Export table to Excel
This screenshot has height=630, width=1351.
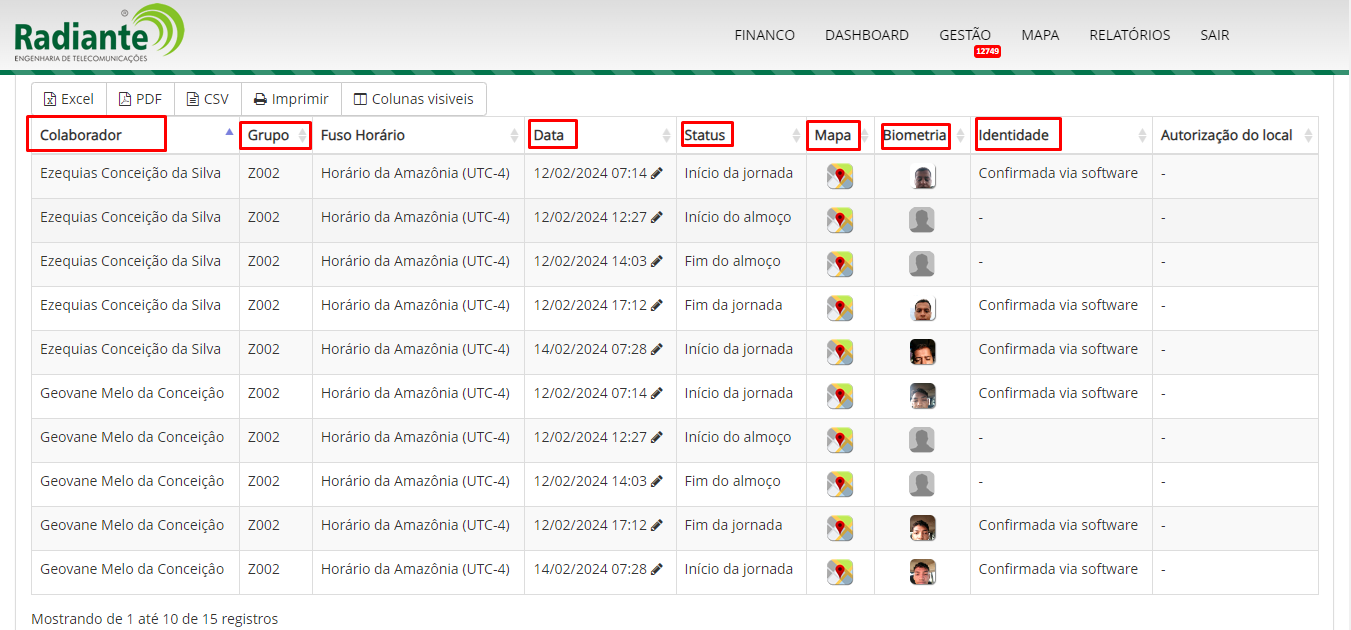(x=69, y=99)
